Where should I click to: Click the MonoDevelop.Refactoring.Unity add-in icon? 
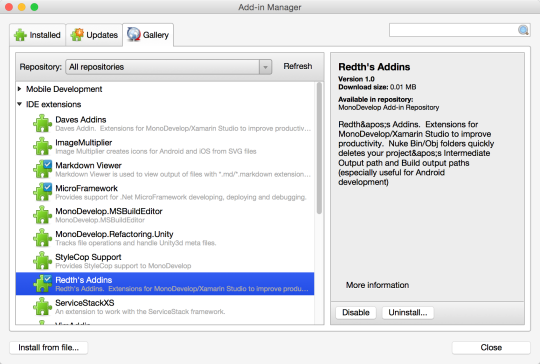[42, 238]
